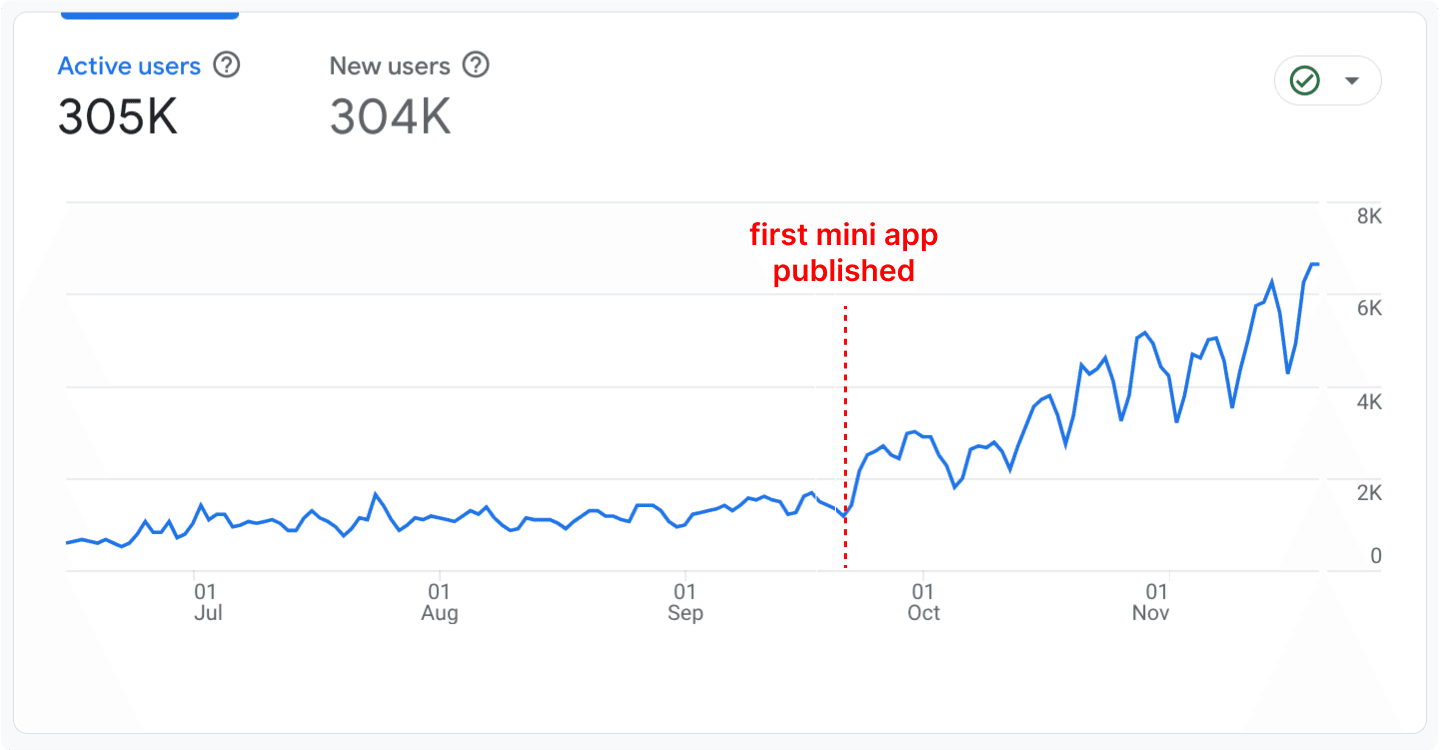Expand the data quality dropdown arrow
This screenshot has width=1440, height=750.
click(1352, 81)
